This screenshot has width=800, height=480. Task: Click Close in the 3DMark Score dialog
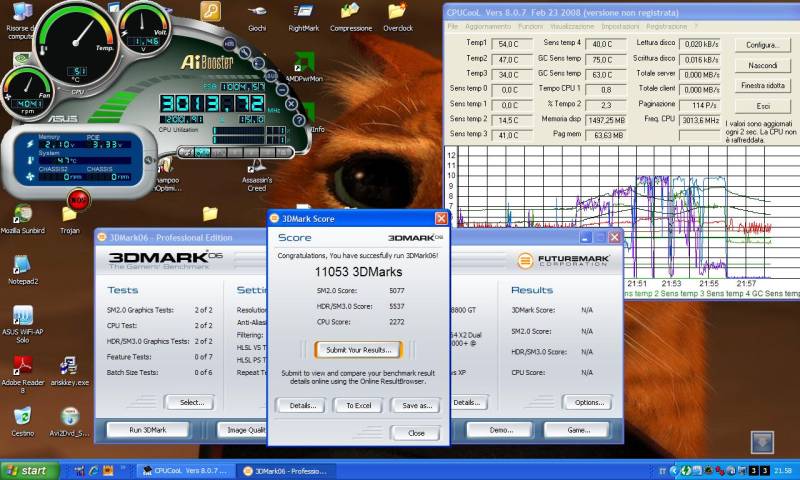click(x=415, y=433)
